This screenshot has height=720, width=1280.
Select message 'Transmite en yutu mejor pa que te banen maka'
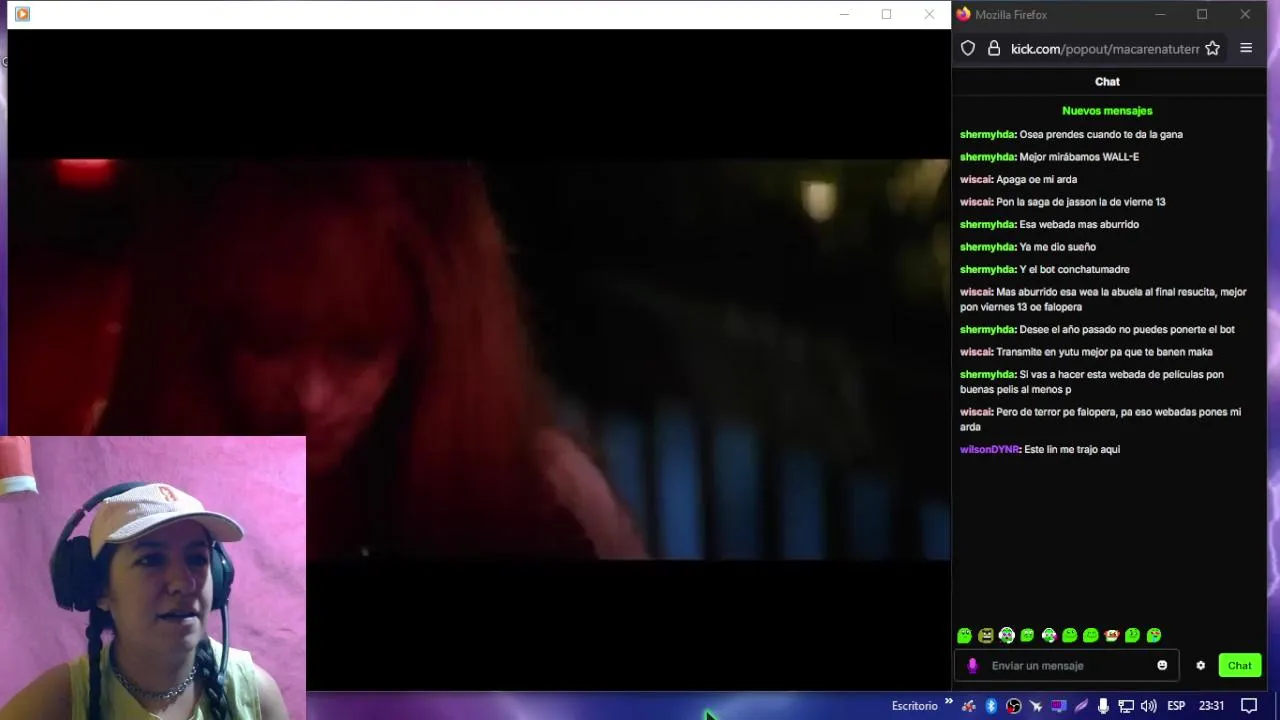click(1104, 352)
